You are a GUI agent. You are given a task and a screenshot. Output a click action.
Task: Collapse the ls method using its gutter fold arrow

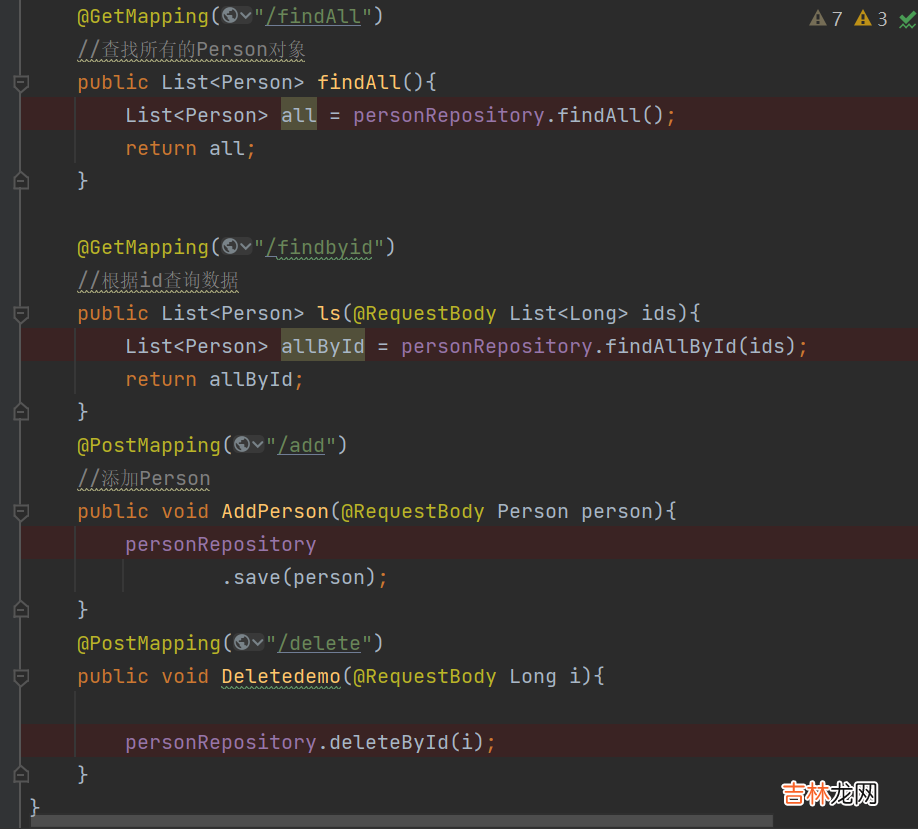[21, 314]
